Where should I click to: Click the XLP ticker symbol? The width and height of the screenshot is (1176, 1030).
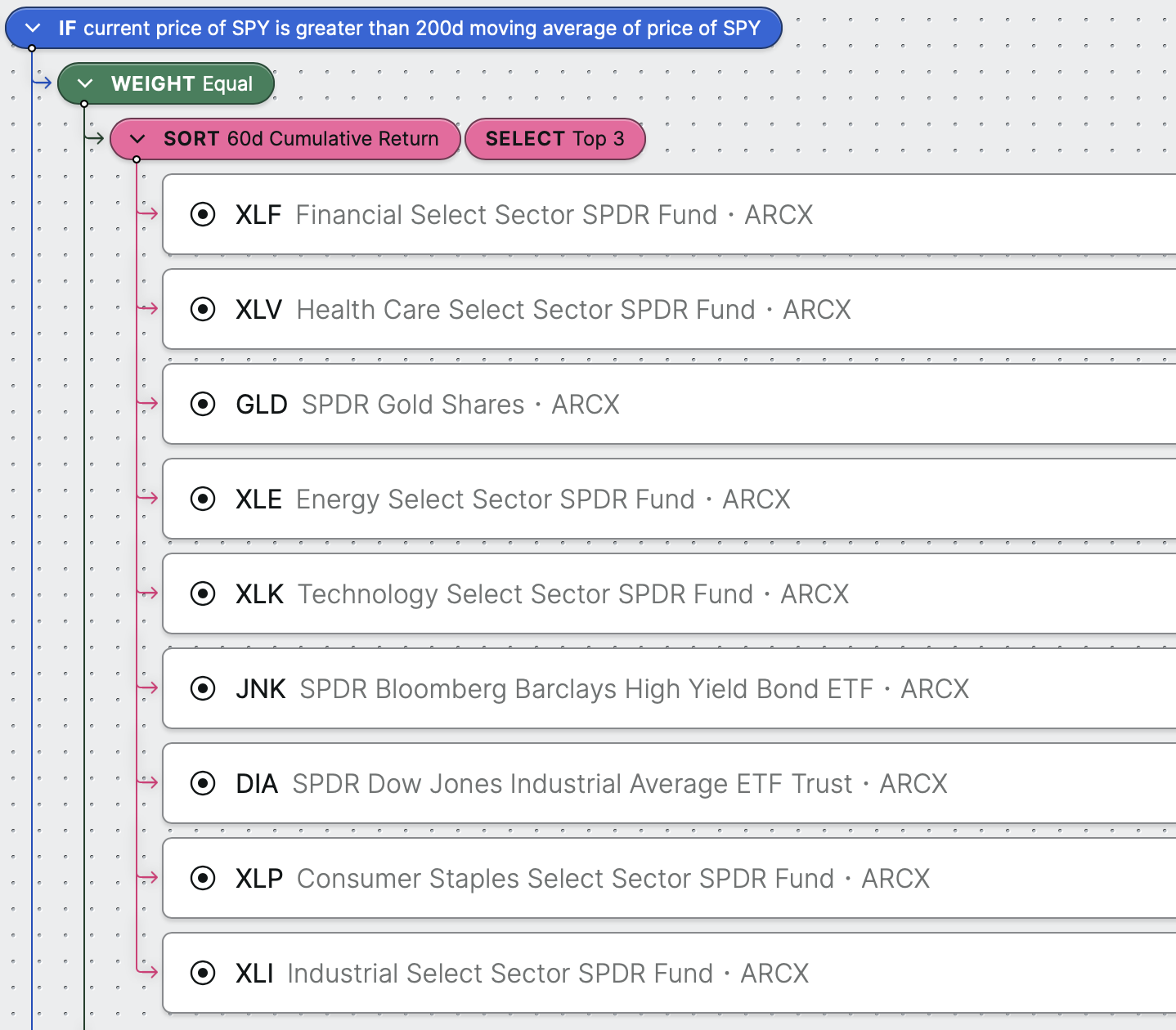(x=259, y=879)
